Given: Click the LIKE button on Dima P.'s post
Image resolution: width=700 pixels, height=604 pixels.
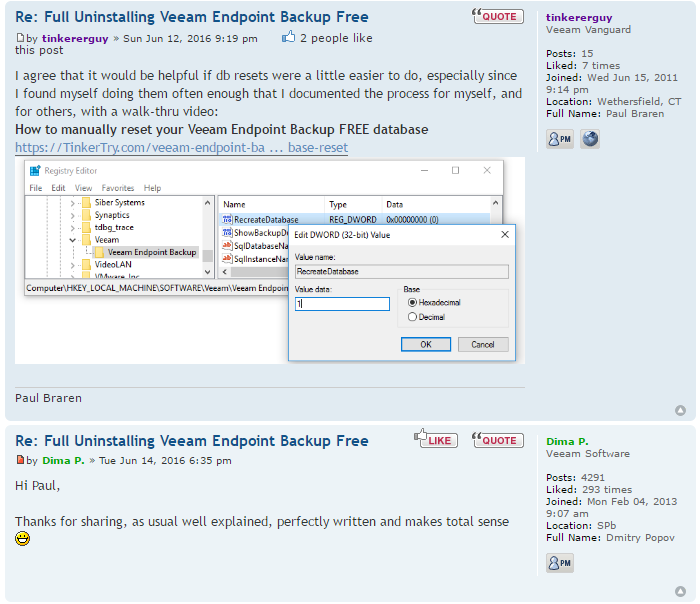Looking at the screenshot, I should [436, 440].
